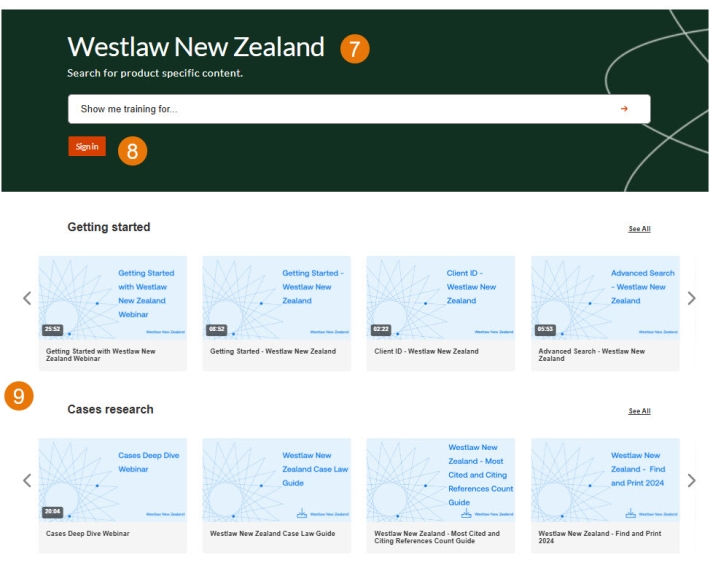Image resolution: width=710 pixels, height=568 pixels.
Task: Open Advanced Search - Westlaw New Zealand thumbnail
Action: click(605, 298)
